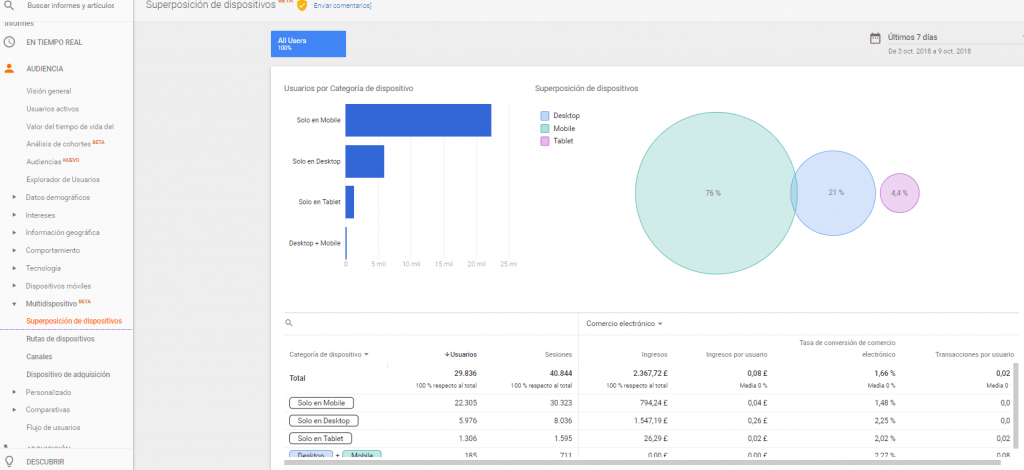
Task: Expand Información geográfica menu
Action: [x=62, y=232]
